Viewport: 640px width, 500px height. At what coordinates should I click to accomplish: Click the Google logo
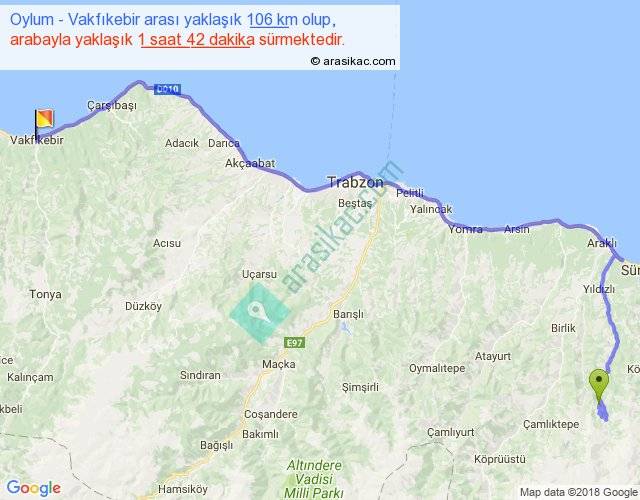pos(32,488)
